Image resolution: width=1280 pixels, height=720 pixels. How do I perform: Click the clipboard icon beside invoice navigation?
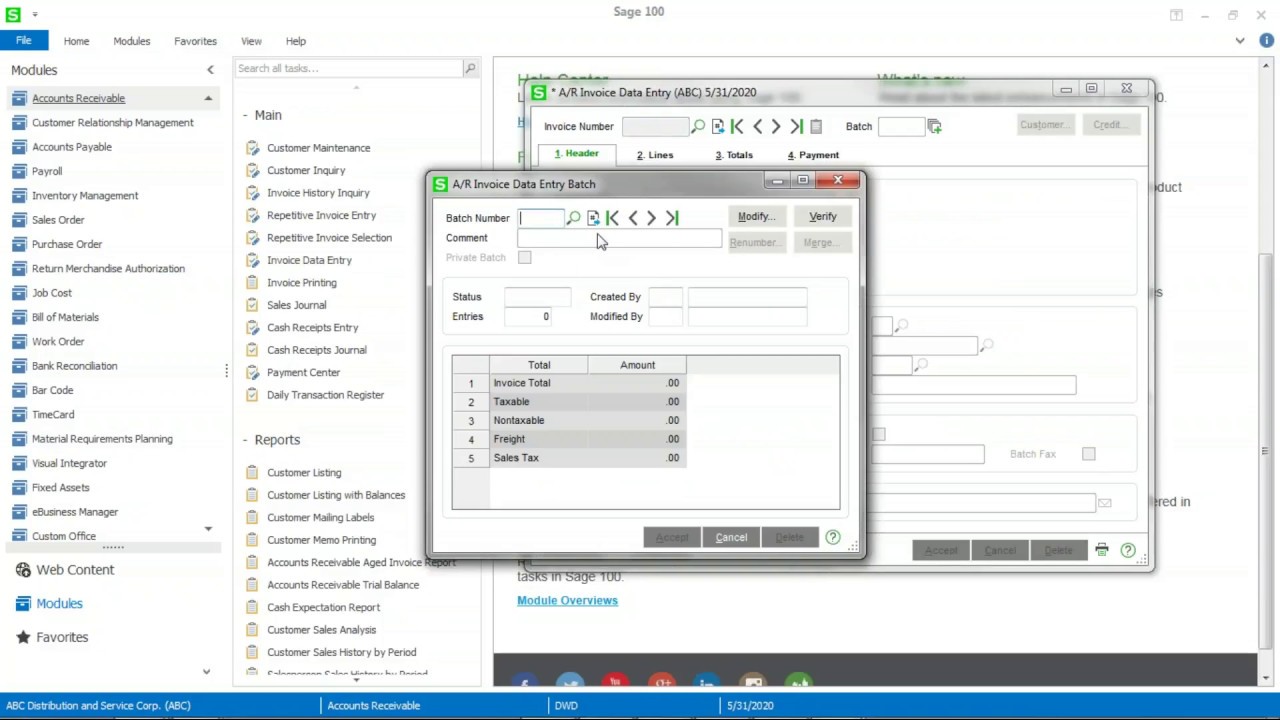tap(816, 126)
